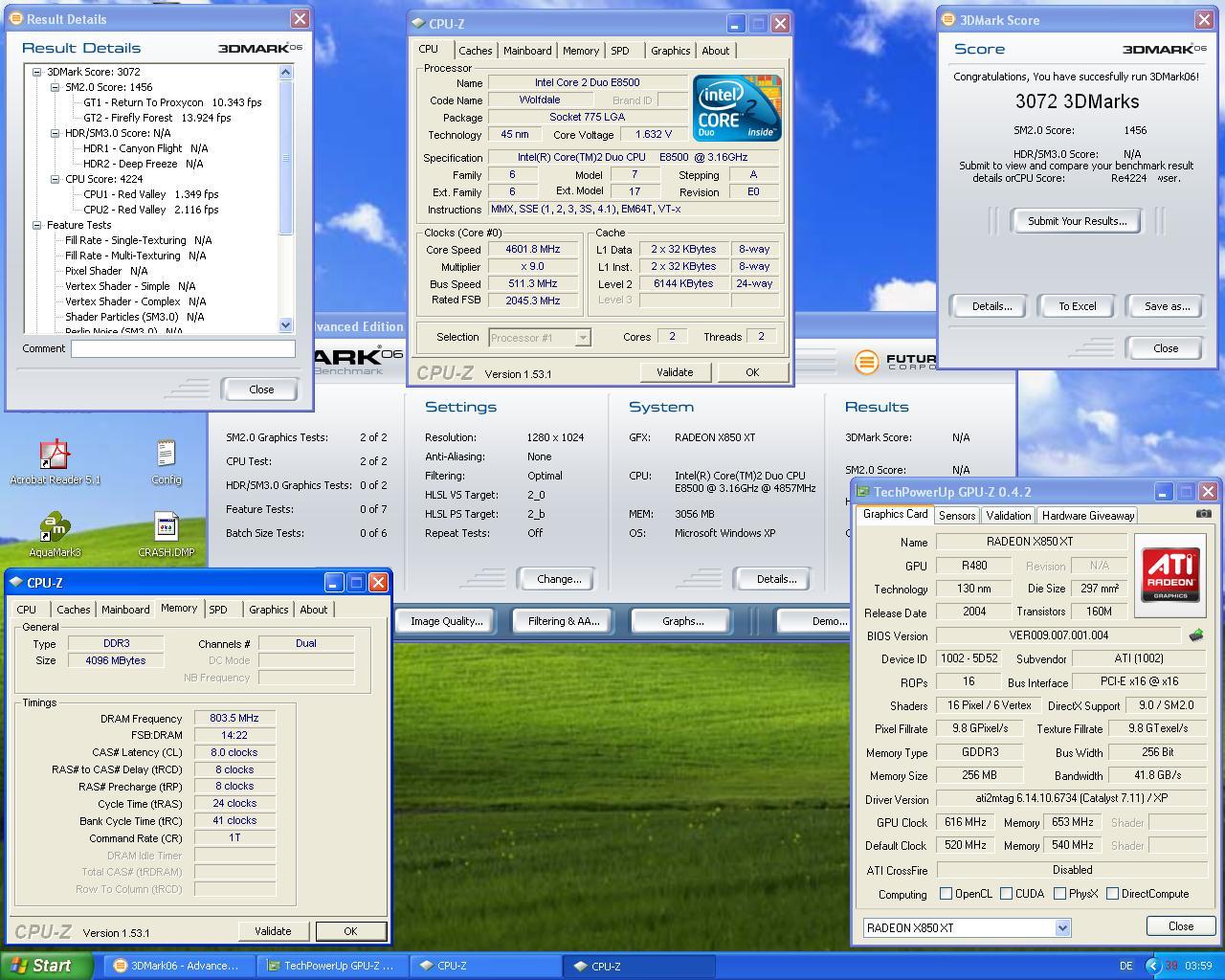Close the GPU-Z window with Close button

(1181, 926)
